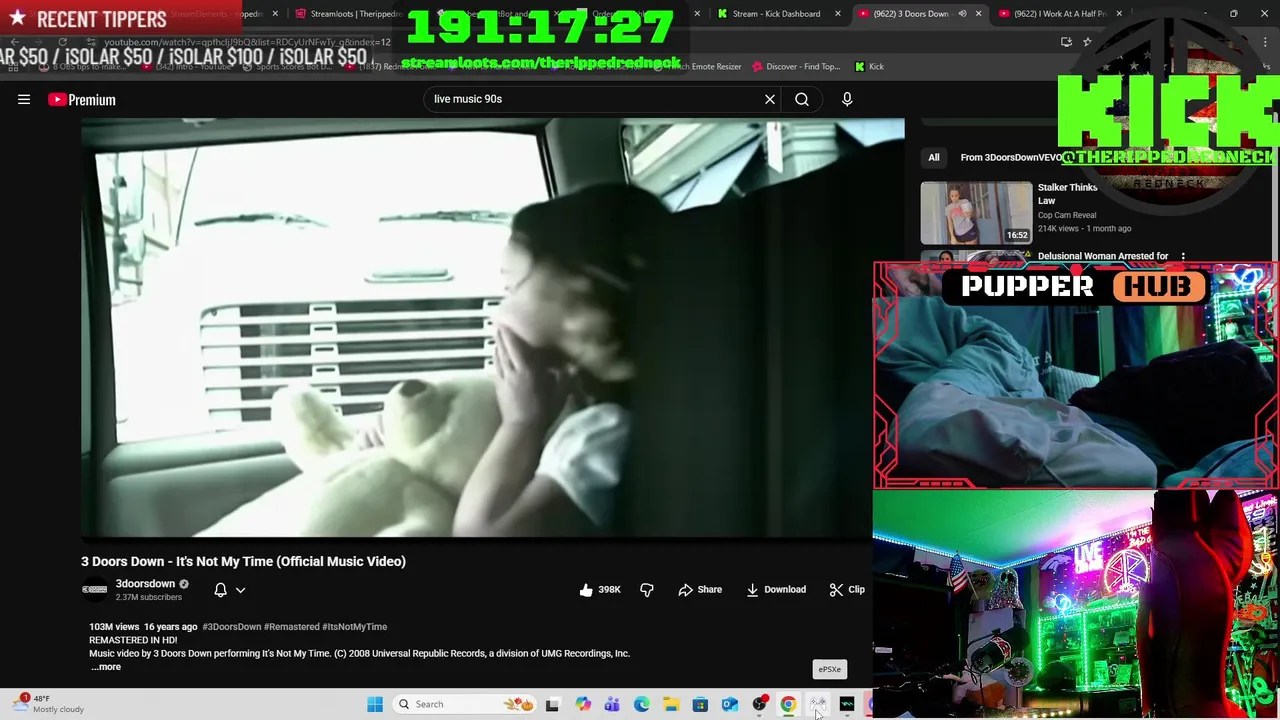
Task: Open the Kick bookmark in bookmarks bar
Action: [869, 67]
